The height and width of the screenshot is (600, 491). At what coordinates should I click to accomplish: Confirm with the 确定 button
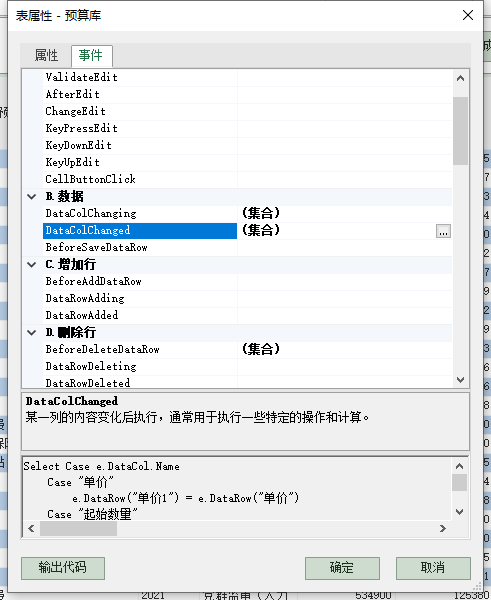(x=342, y=568)
